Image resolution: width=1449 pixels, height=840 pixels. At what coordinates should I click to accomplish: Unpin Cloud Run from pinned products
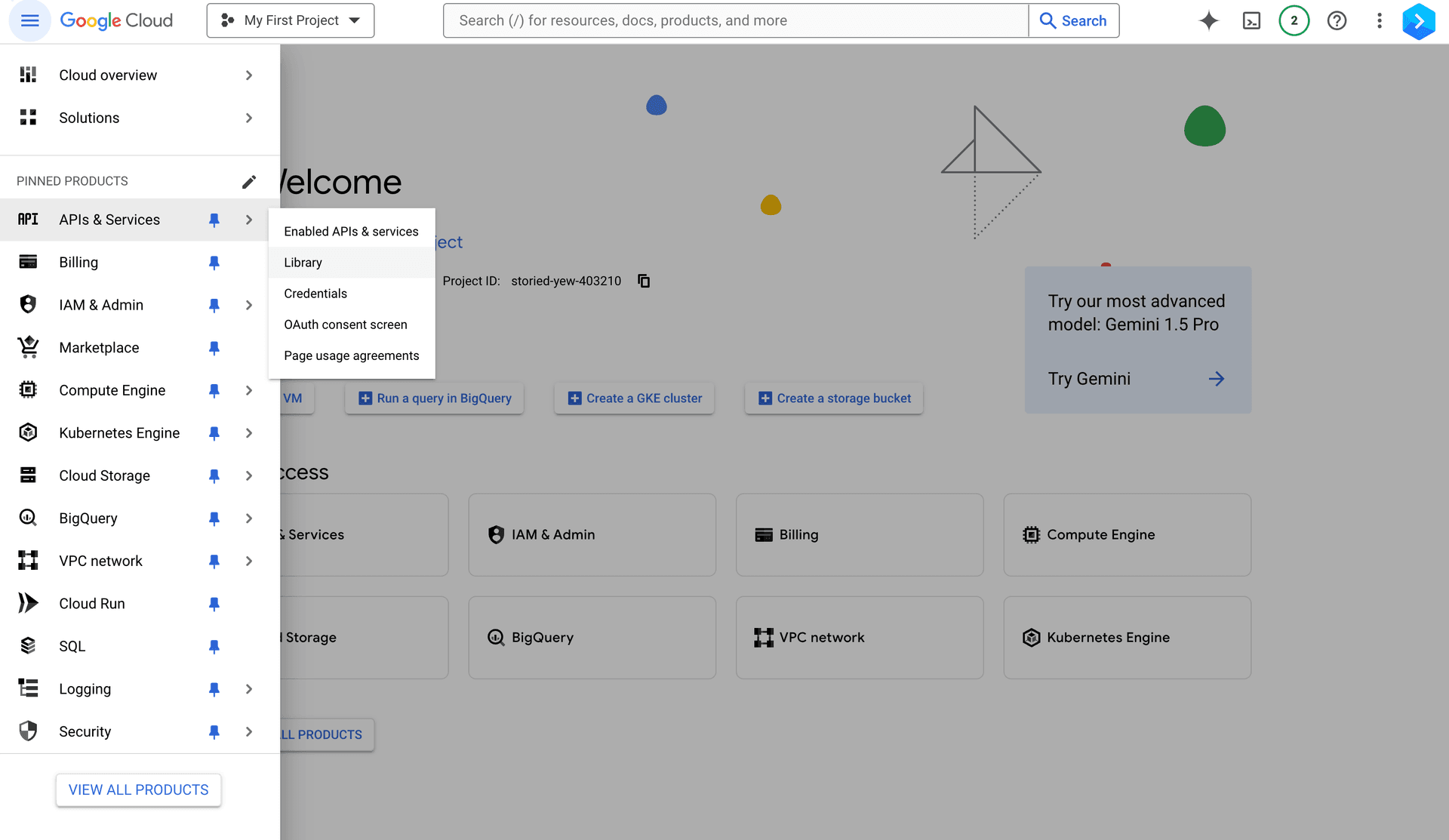pyautogui.click(x=214, y=604)
